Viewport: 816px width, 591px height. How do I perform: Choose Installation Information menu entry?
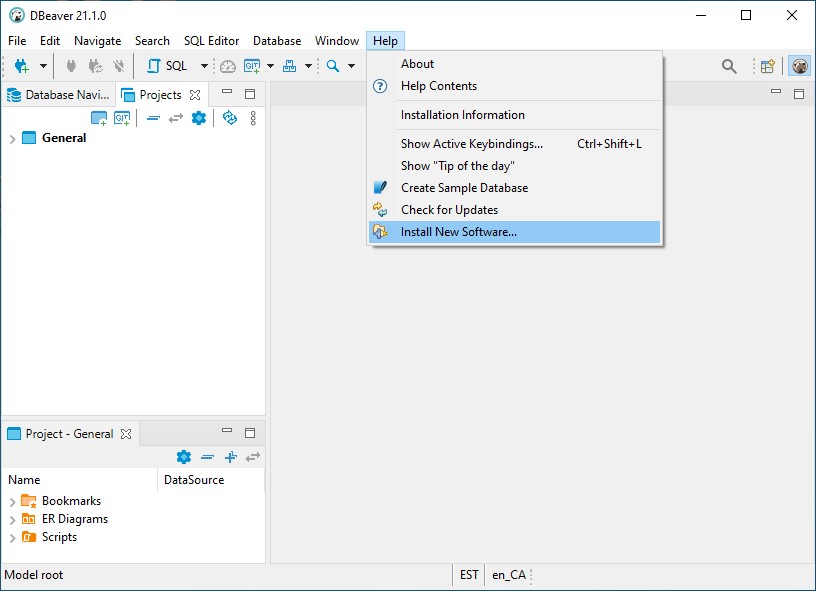click(x=515, y=115)
